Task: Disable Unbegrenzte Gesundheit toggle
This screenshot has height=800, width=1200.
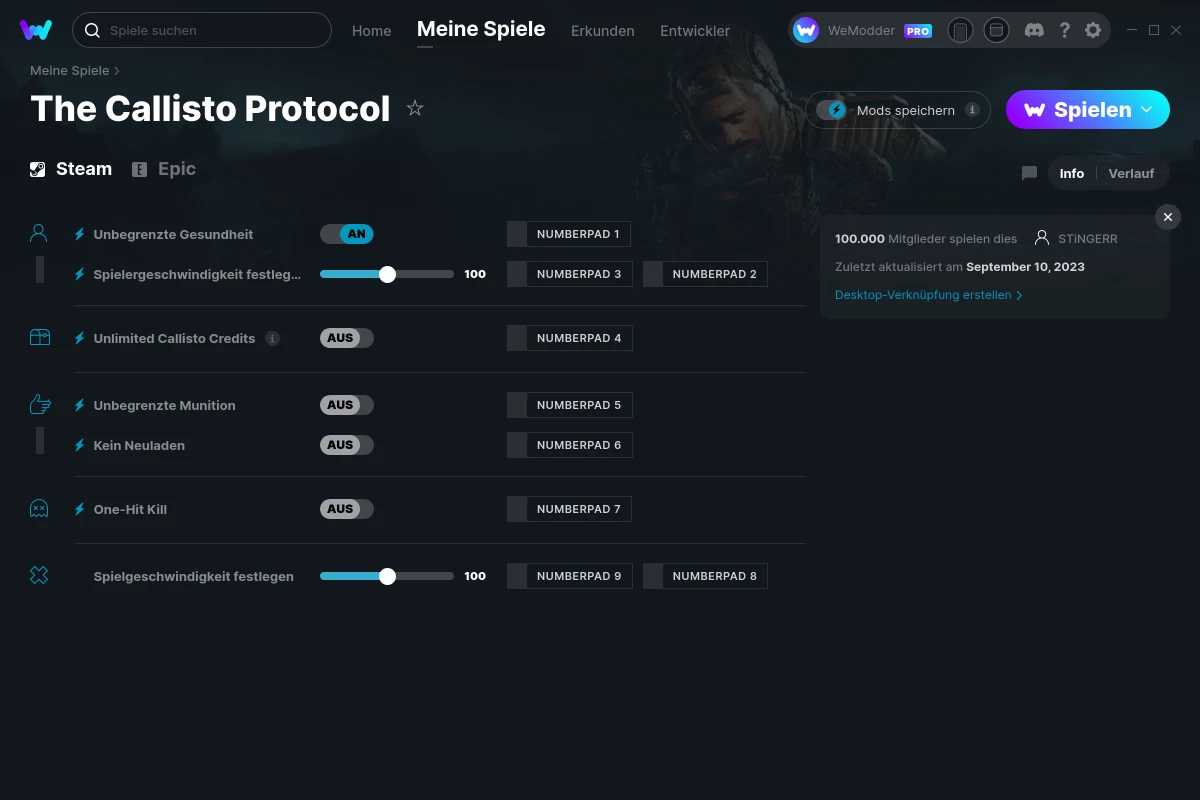Action: [347, 234]
